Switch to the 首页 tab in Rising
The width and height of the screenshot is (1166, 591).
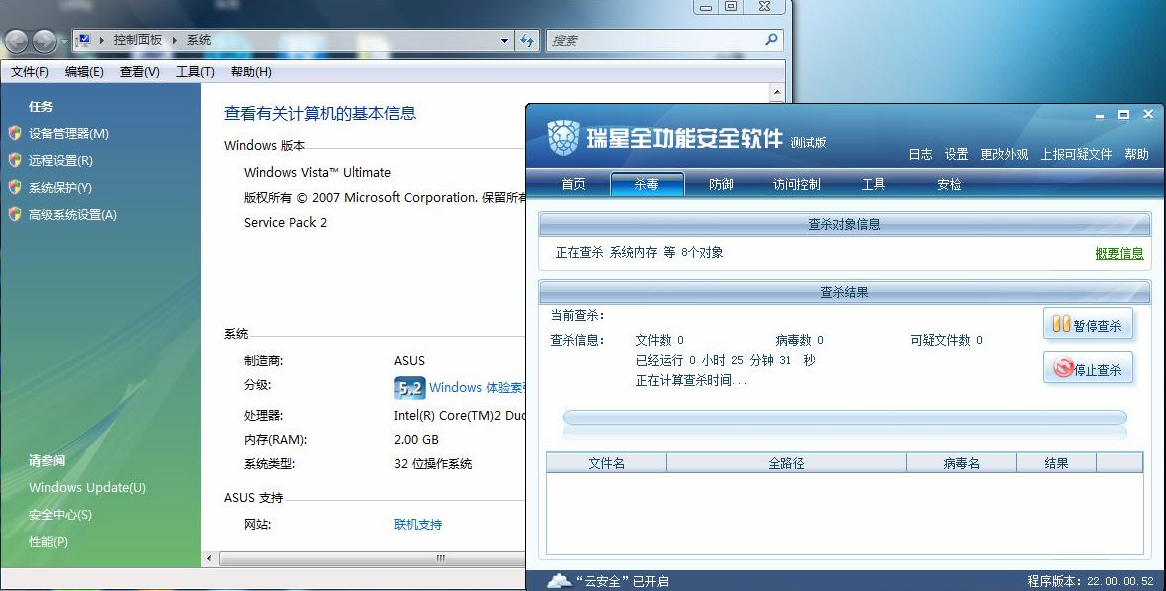[573, 184]
